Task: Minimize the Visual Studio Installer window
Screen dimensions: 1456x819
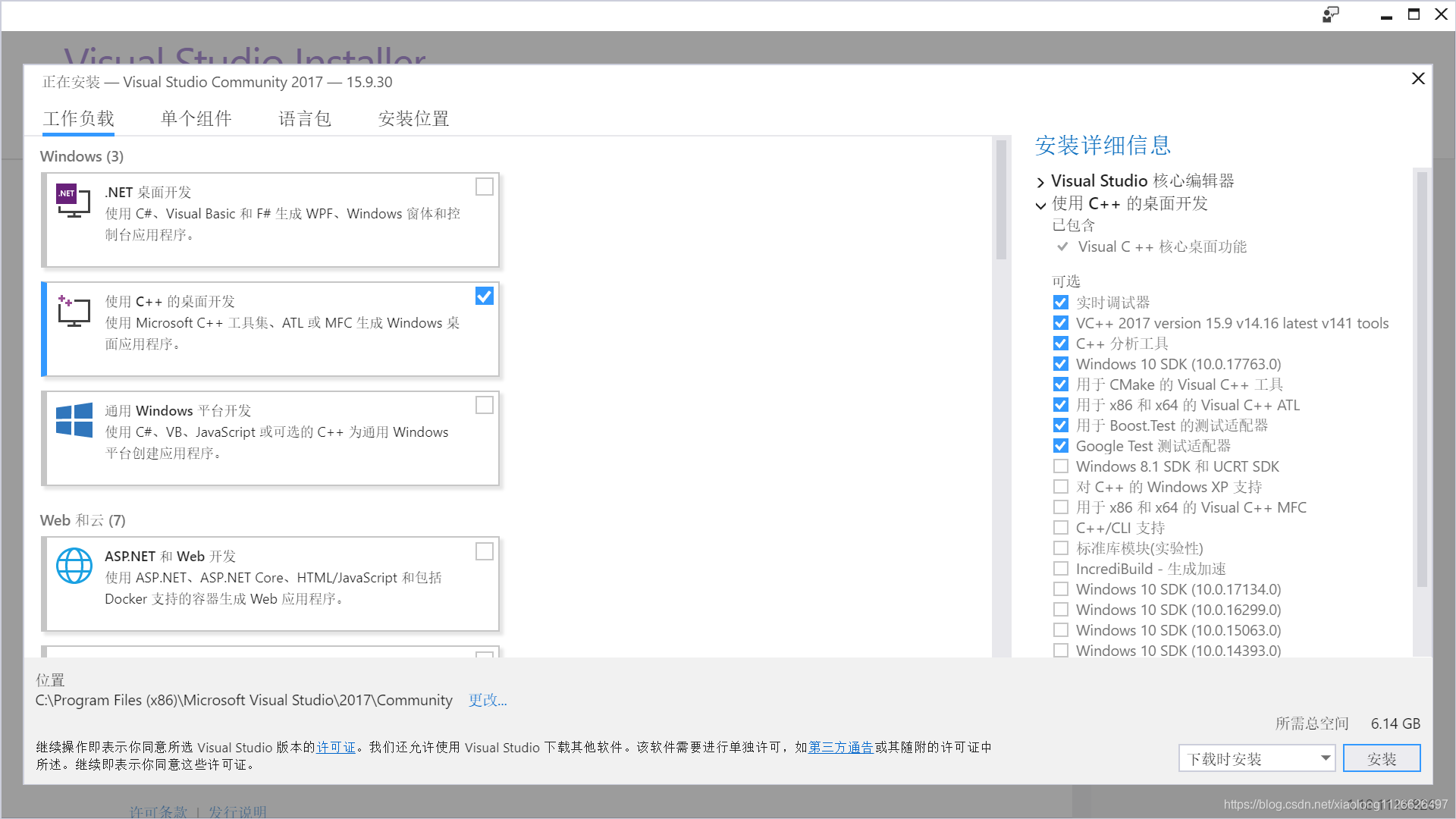Action: coord(1386,15)
